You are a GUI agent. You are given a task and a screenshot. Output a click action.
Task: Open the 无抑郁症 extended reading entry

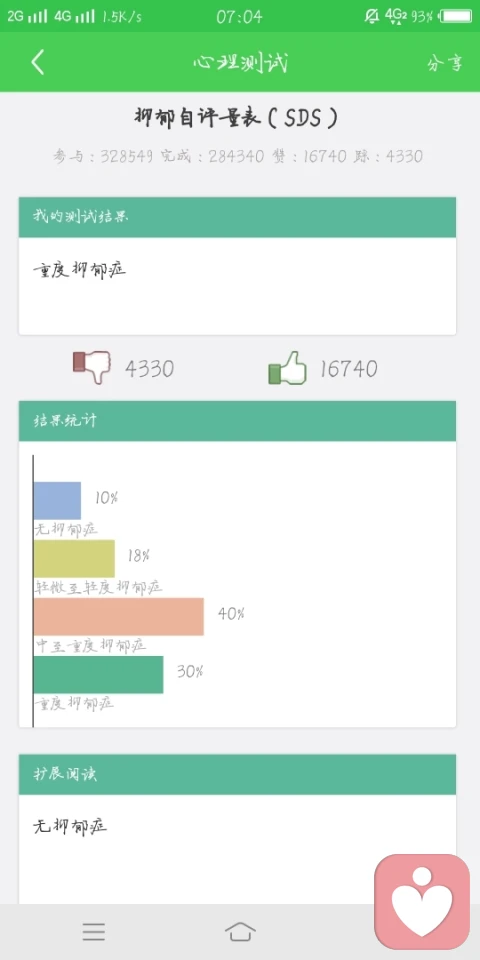tap(70, 827)
